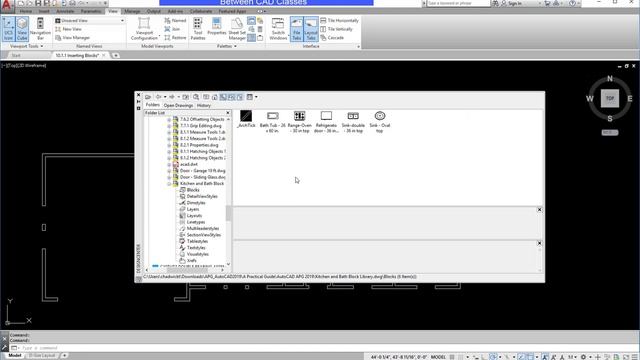Screen dimensions: 640x360
Task: Click the Named viewports icon
Action: tap(175, 20)
